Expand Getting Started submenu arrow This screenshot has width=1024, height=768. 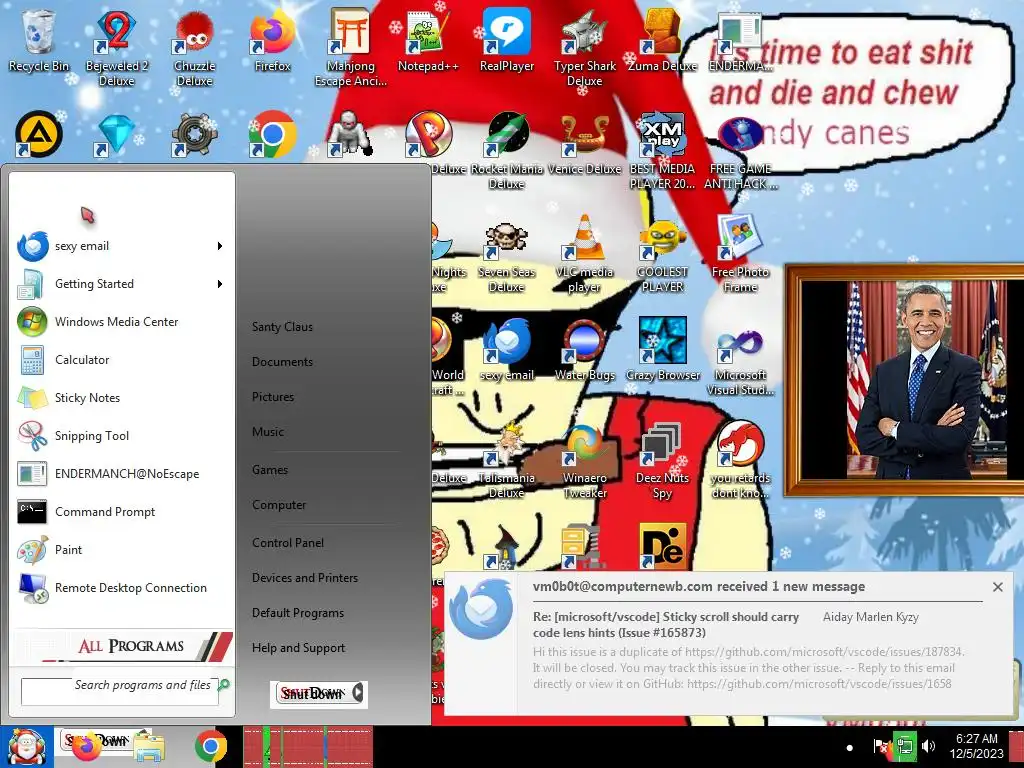220,284
